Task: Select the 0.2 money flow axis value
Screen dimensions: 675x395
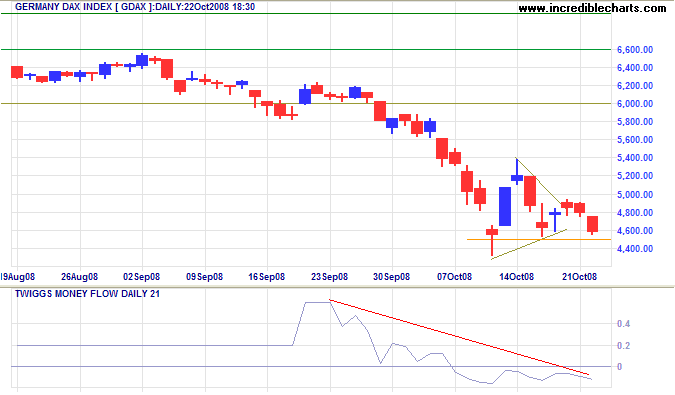Action: pos(623,346)
